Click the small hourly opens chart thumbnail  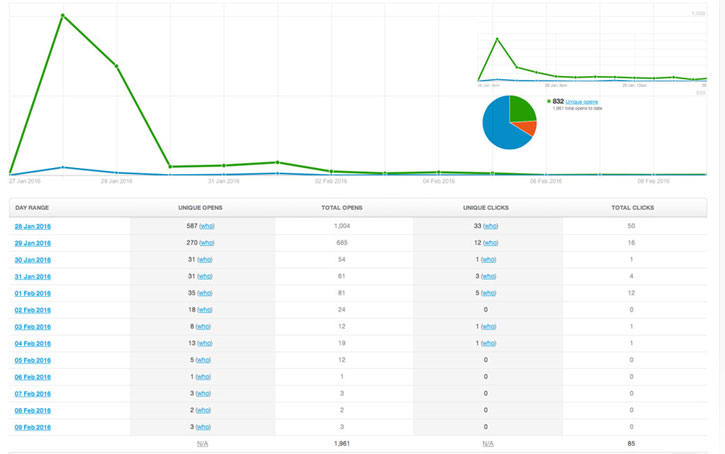592,61
